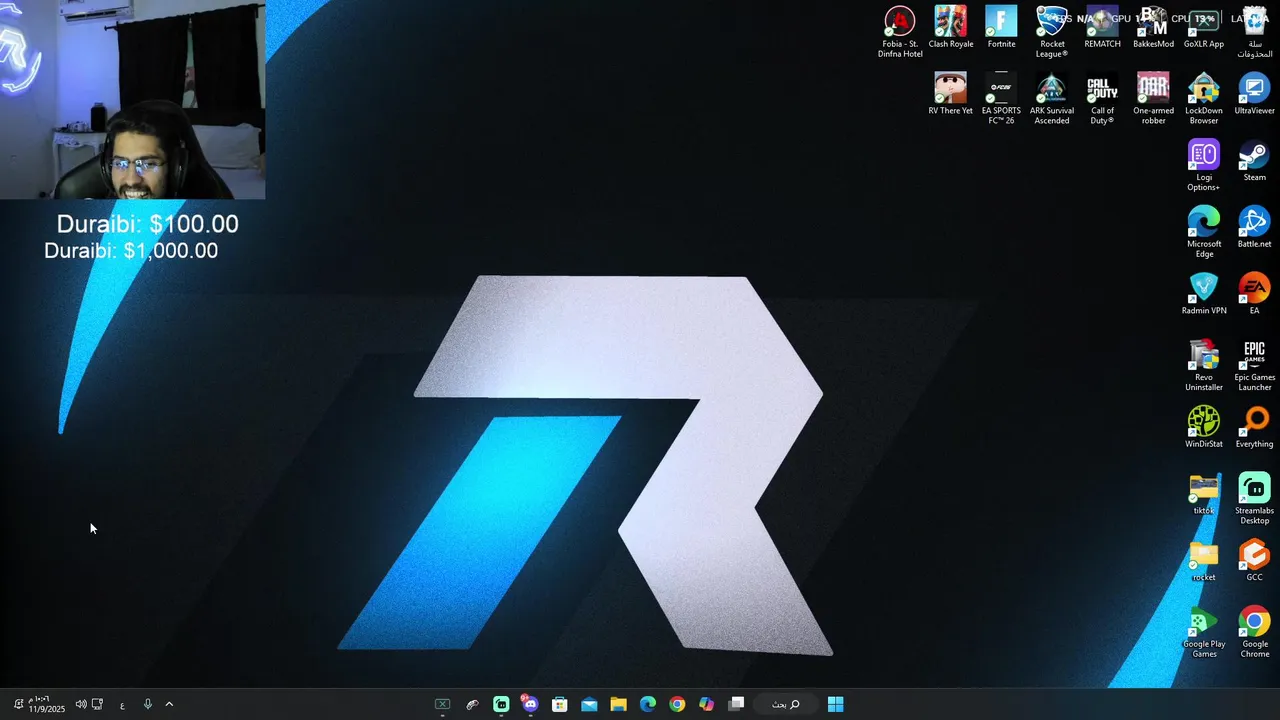Select the tiktok folder on desktop

[x=1204, y=494]
